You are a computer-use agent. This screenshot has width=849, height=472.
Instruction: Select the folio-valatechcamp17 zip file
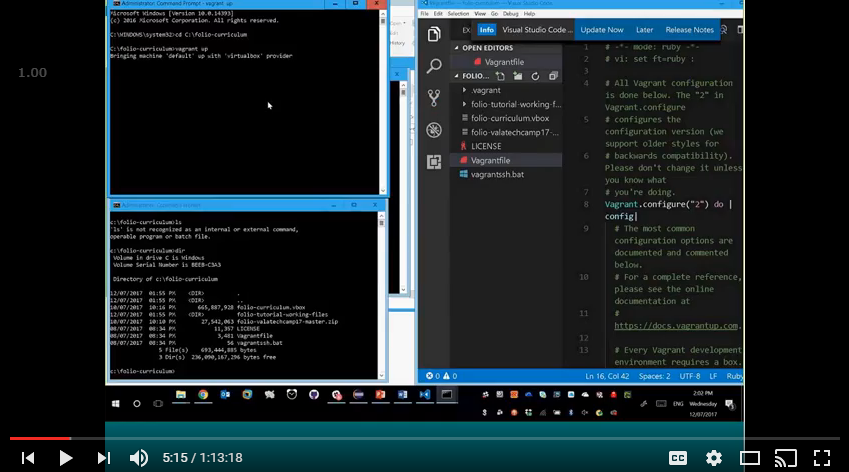506,133
